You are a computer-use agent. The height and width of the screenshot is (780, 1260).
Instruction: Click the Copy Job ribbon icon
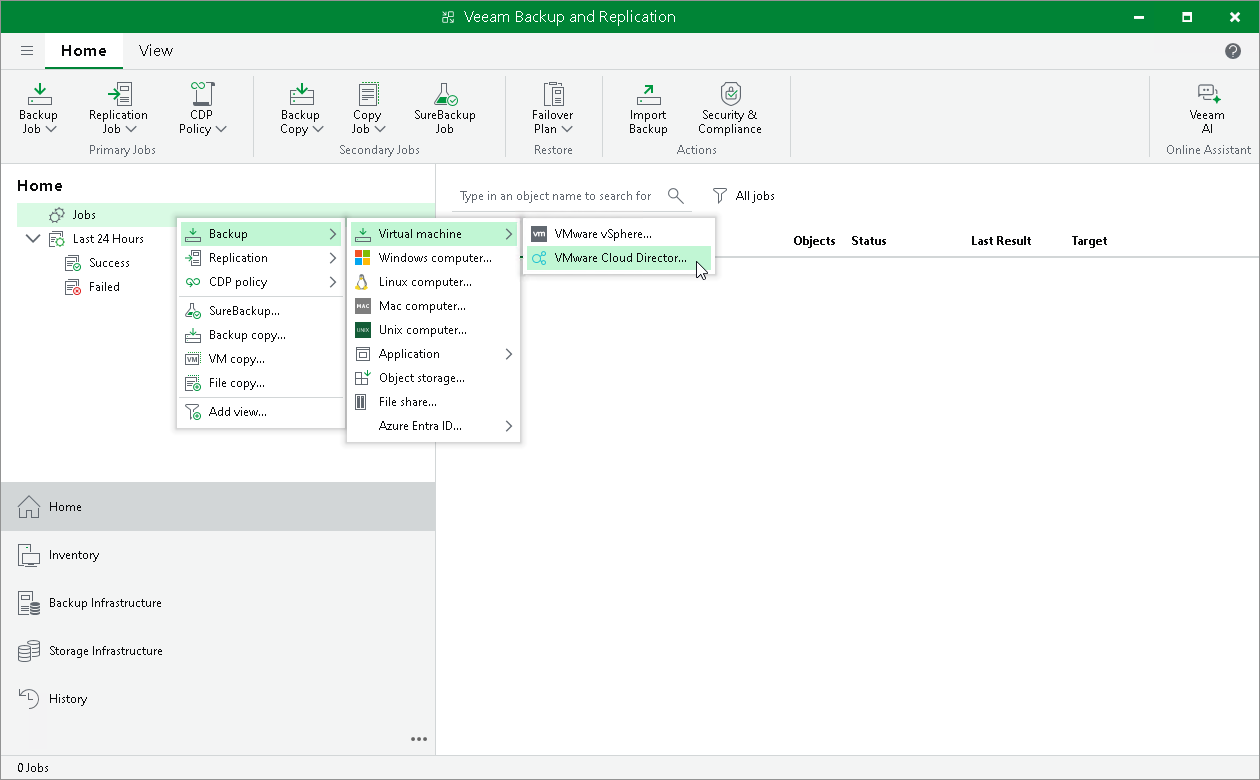pos(367,94)
